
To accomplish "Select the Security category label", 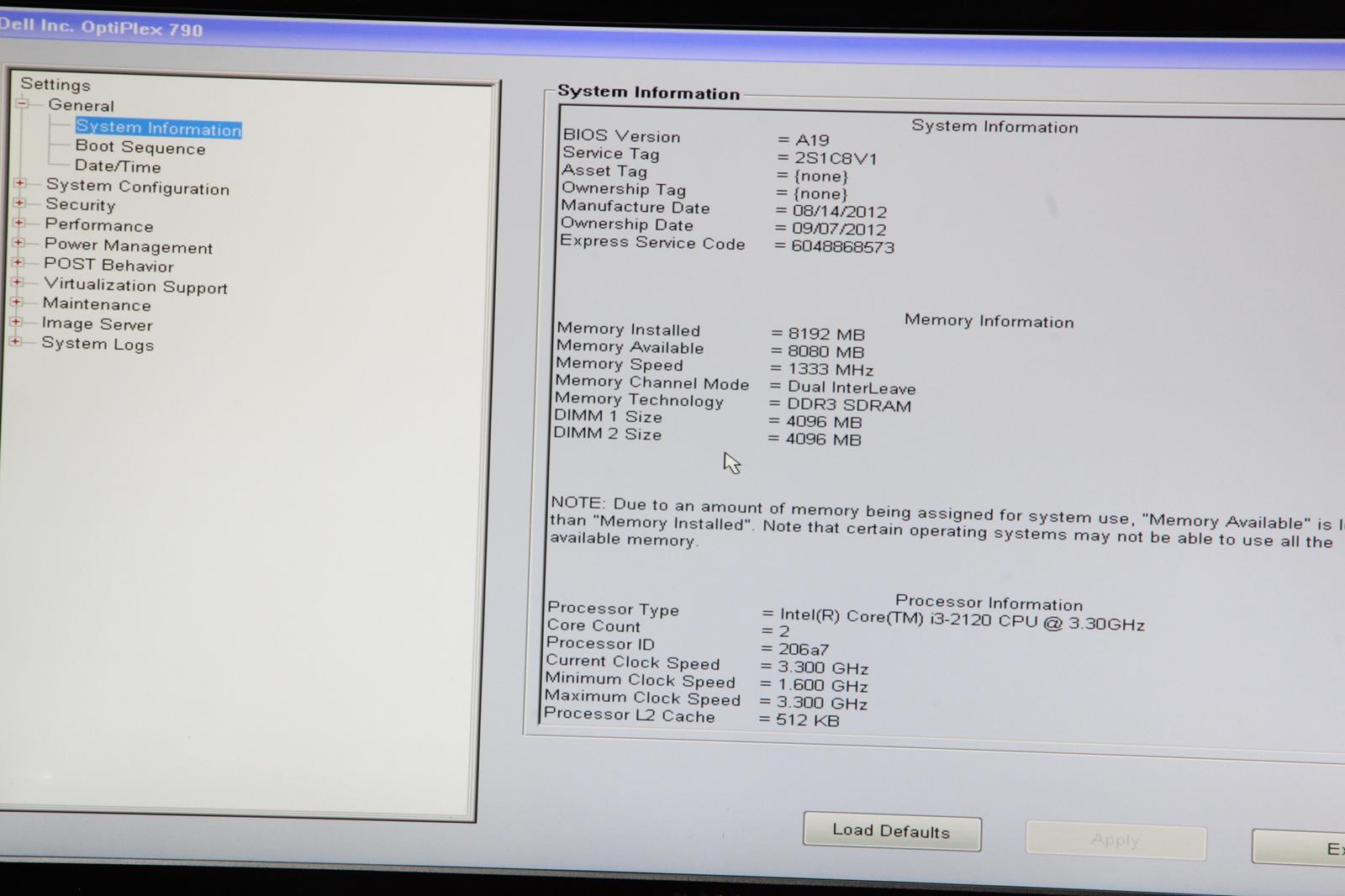I will pos(81,204).
